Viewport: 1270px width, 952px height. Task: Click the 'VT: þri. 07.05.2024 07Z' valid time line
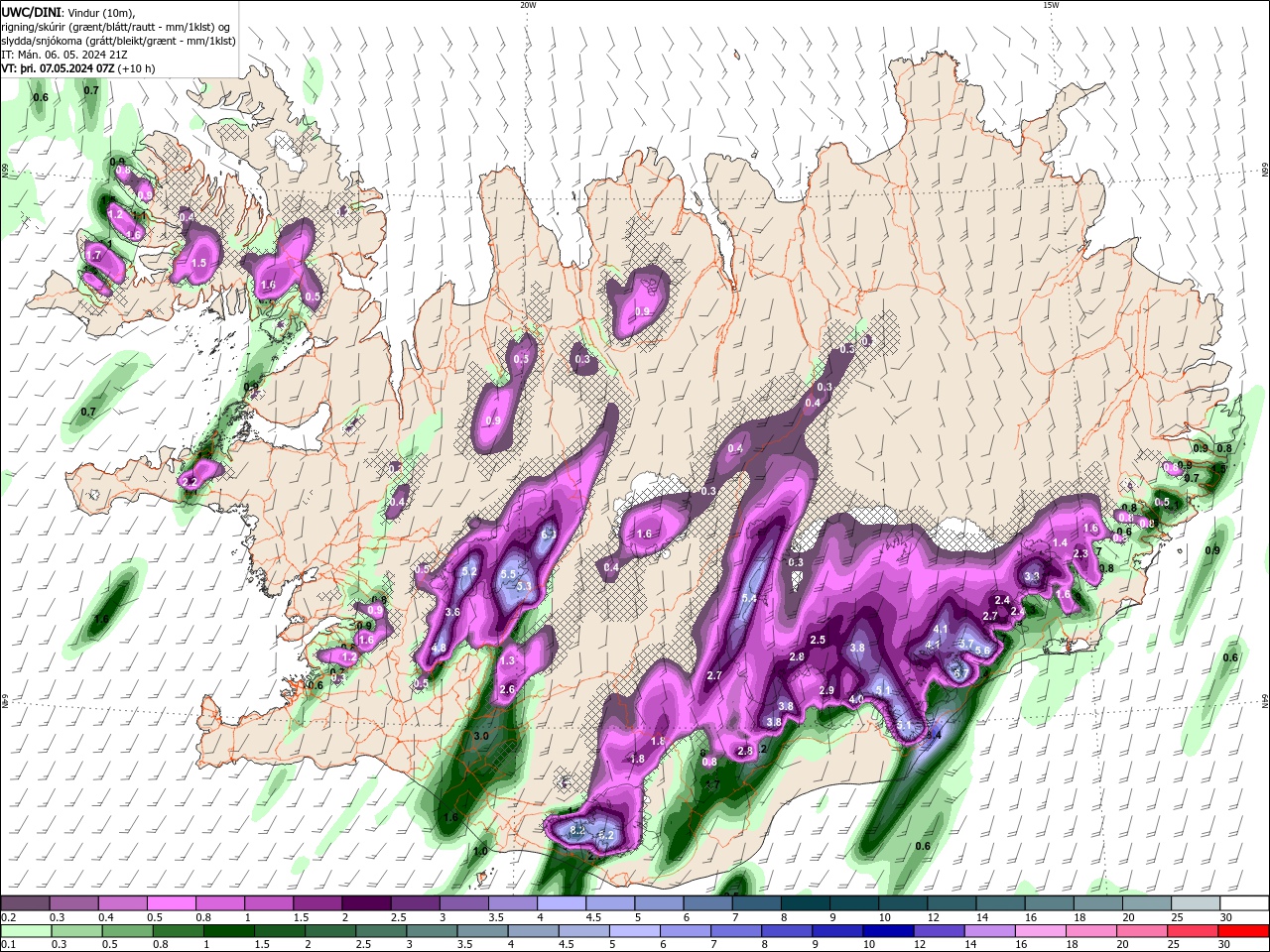(x=58, y=68)
